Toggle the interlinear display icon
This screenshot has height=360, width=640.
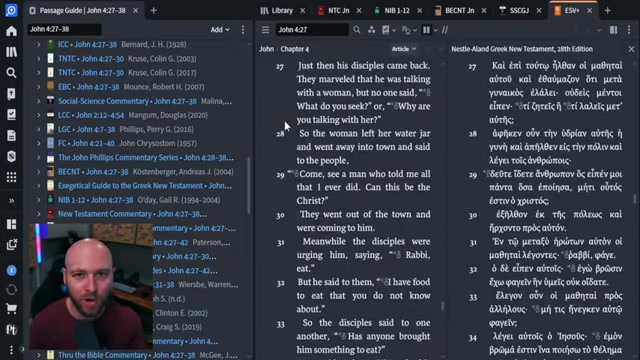click(406, 30)
